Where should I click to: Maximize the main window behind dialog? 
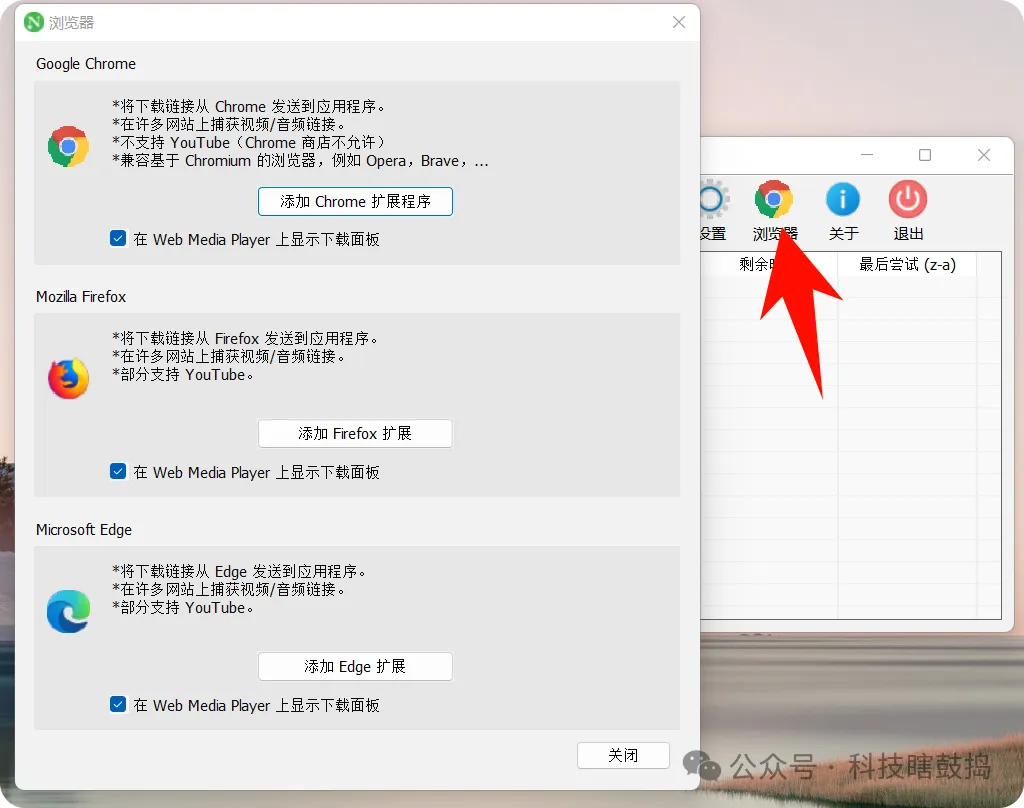coord(925,155)
